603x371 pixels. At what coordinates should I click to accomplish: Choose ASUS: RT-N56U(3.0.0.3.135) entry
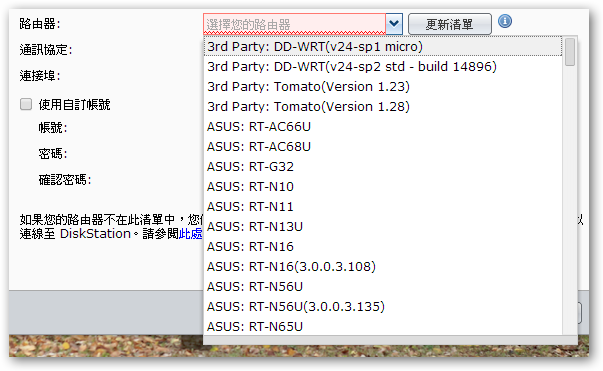pyautogui.click(x=383, y=306)
